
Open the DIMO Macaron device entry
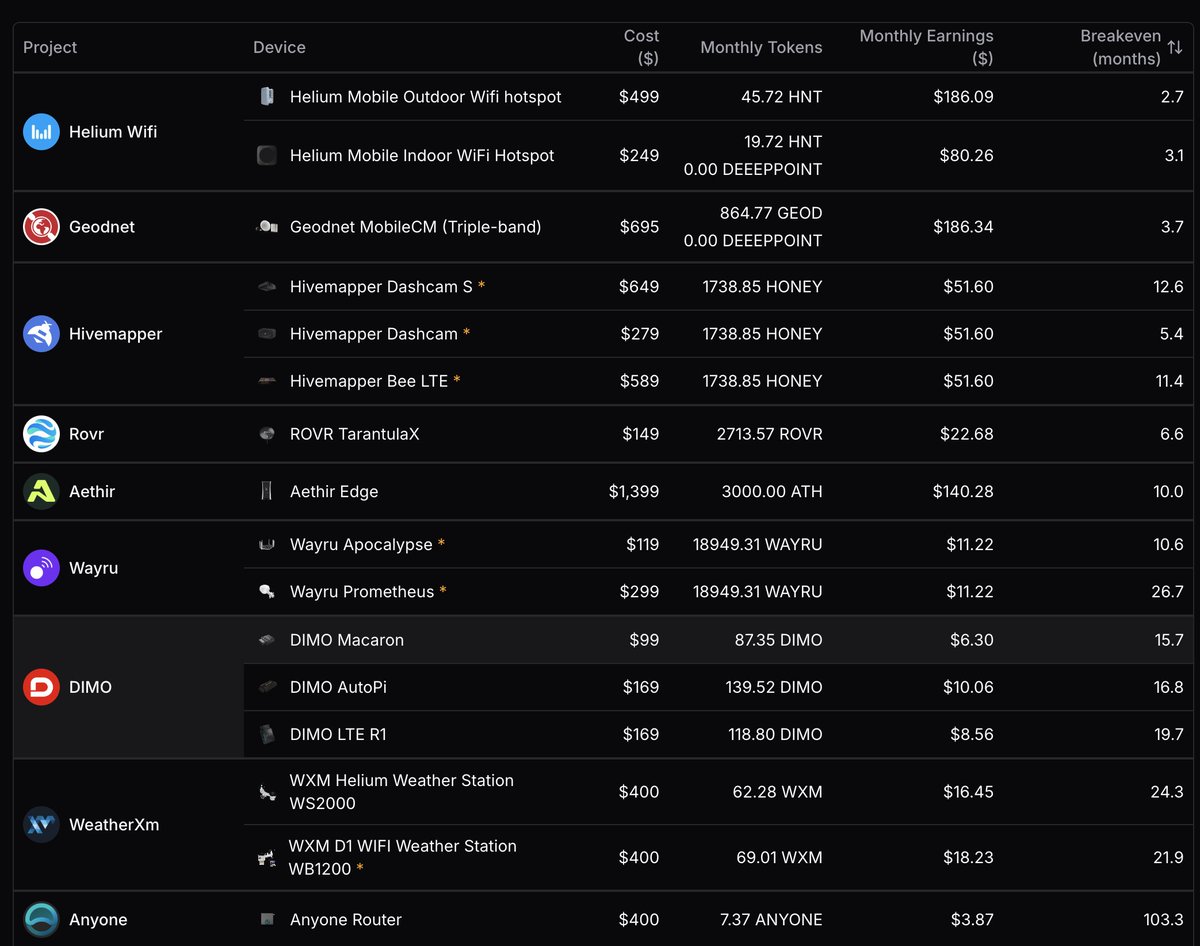[347, 640]
